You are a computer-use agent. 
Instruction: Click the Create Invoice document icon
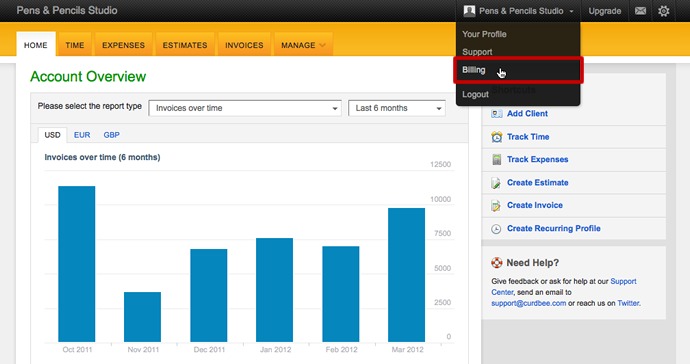pyautogui.click(x=496, y=206)
